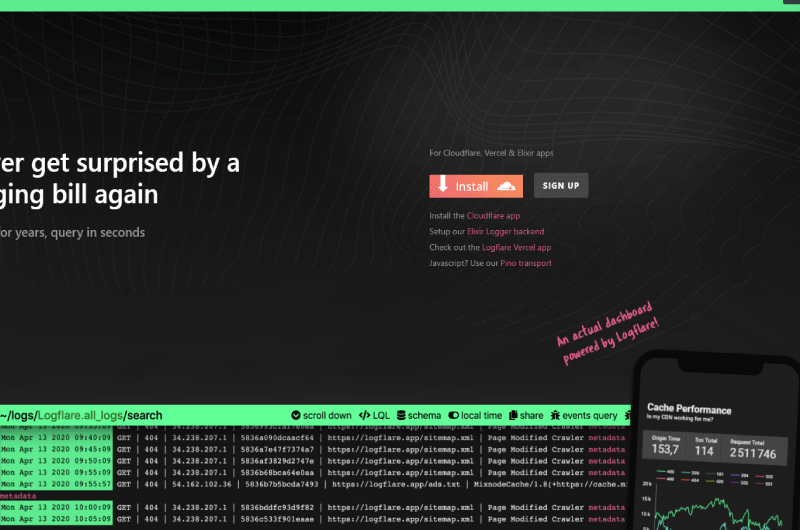The width and height of the screenshot is (800, 530).
Task: Click the Logflare.all_logs source link
Action: pos(80,415)
